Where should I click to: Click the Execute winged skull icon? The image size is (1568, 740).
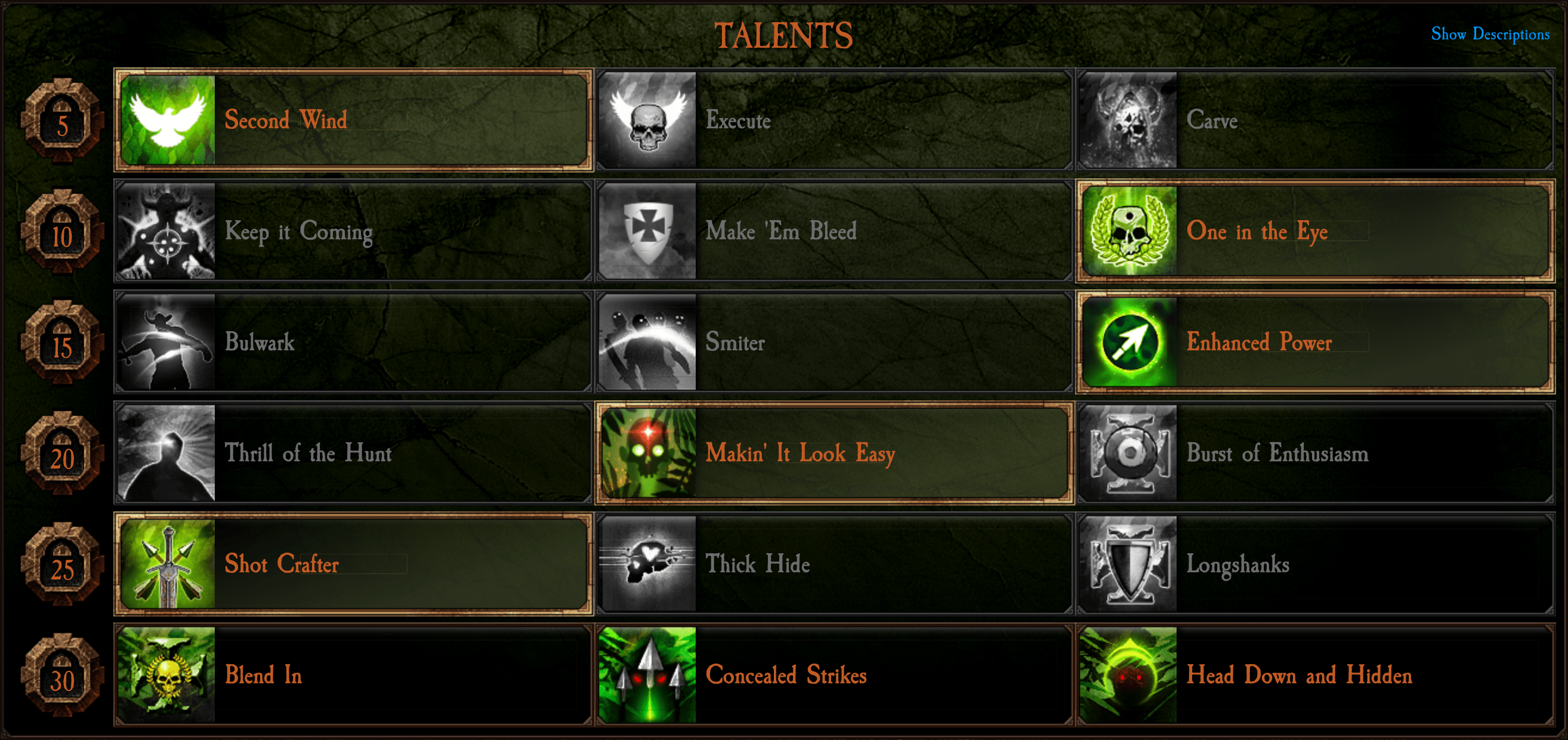[647, 120]
